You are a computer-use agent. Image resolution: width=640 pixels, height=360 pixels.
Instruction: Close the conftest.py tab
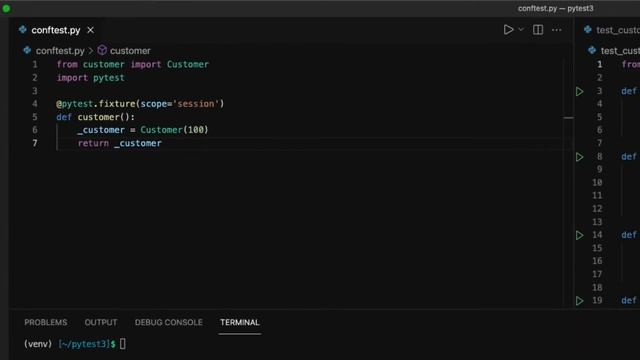click(91, 30)
